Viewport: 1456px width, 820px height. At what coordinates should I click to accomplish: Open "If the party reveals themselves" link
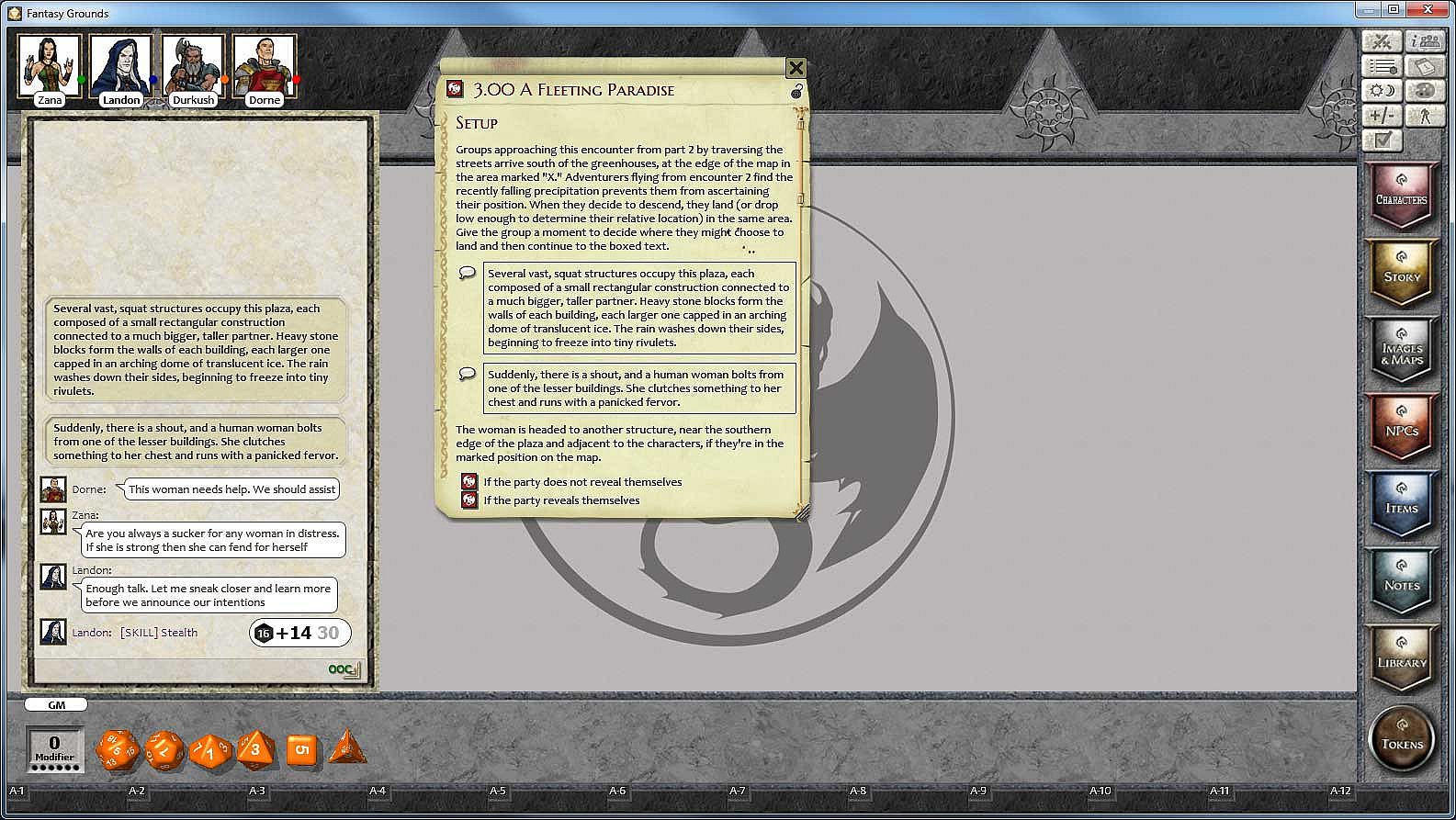click(x=561, y=500)
